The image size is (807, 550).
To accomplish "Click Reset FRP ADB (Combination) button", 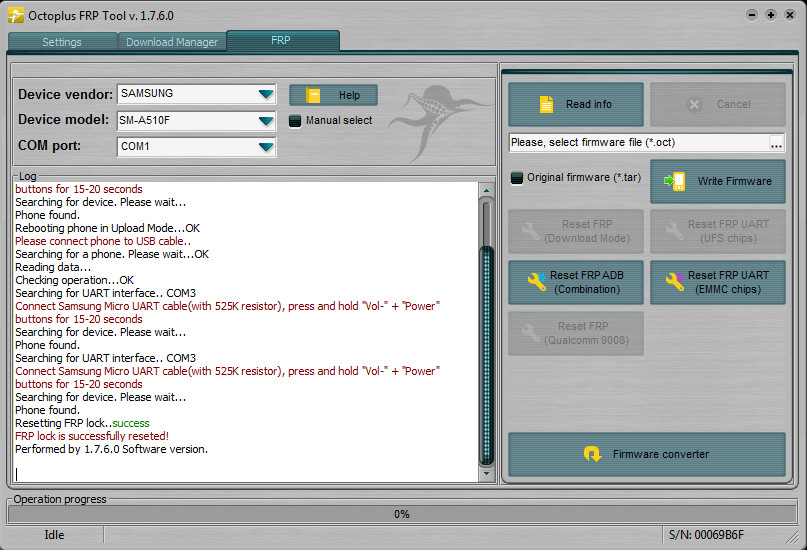I will [575, 282].
